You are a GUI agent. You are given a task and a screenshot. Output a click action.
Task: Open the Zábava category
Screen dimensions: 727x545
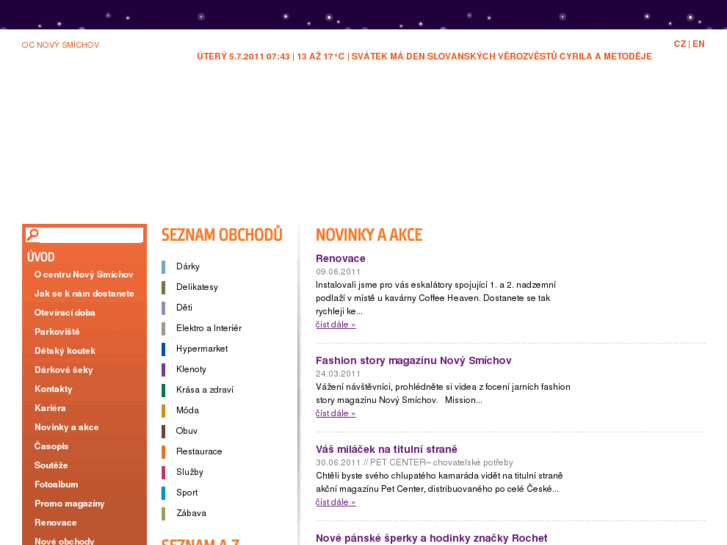(x=191, y=513)
